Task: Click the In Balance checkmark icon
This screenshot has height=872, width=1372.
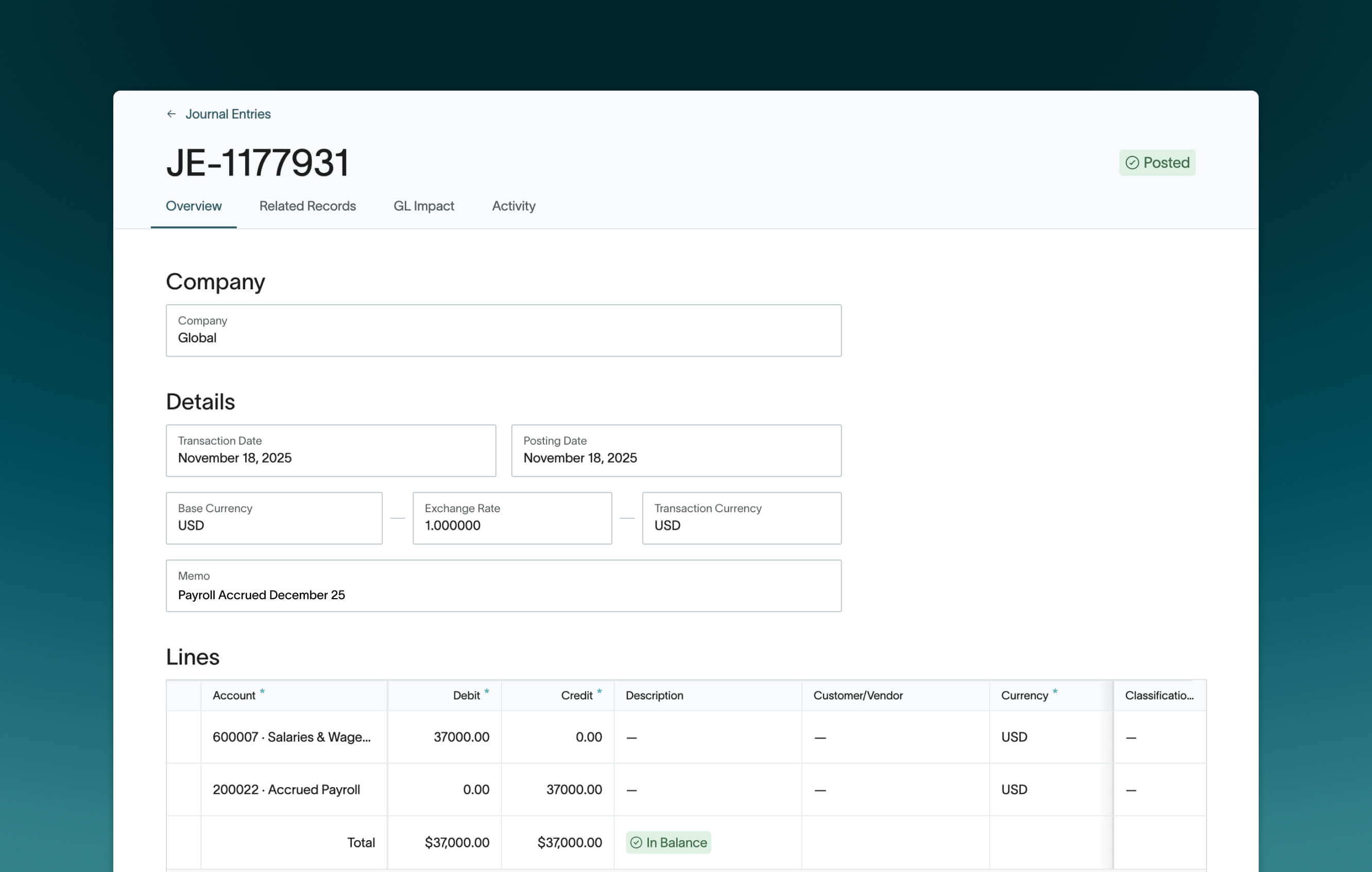Action: (x=637, y=842)
